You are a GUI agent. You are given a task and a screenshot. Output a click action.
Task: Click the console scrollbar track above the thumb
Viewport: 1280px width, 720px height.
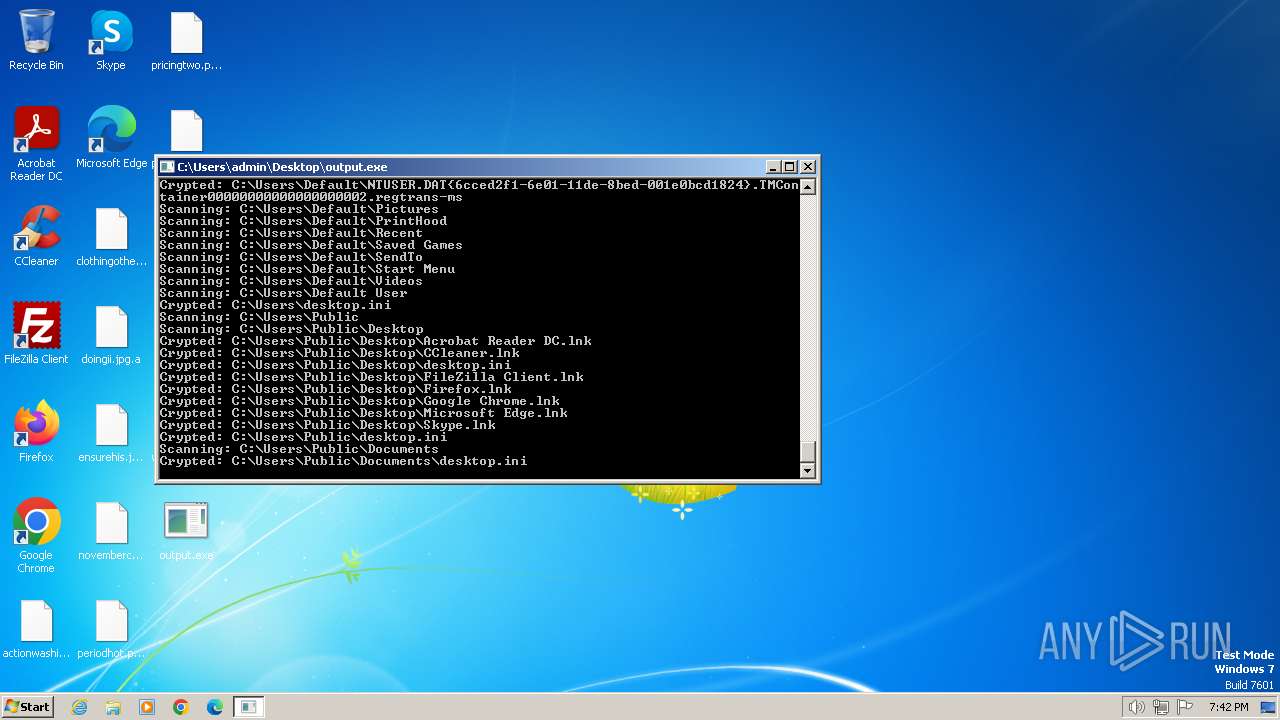point(808,318)
